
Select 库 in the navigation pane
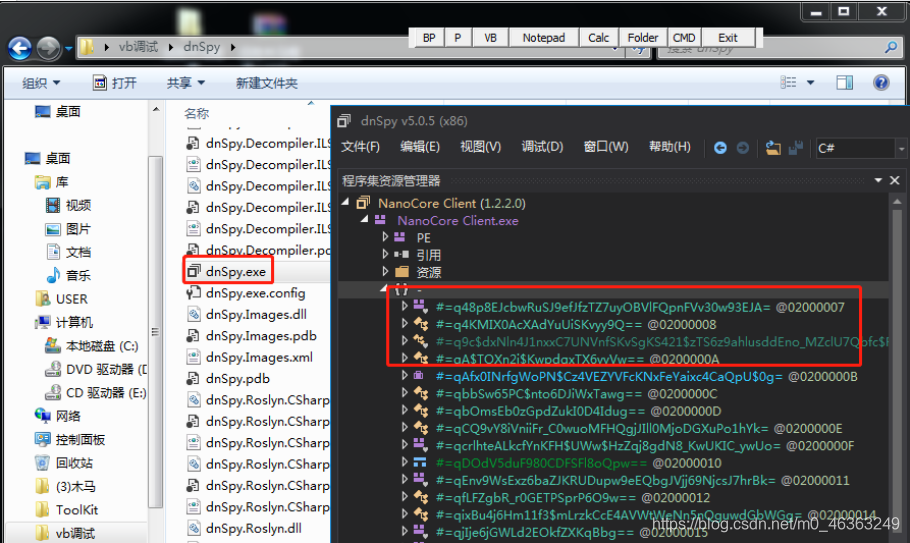[x=52, y=182]
